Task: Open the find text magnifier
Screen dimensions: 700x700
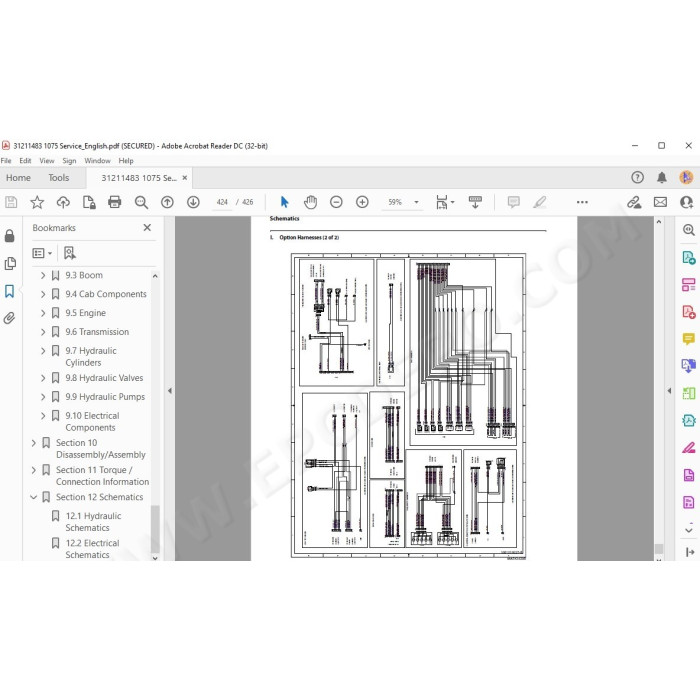Action: (x=141, y=202)
